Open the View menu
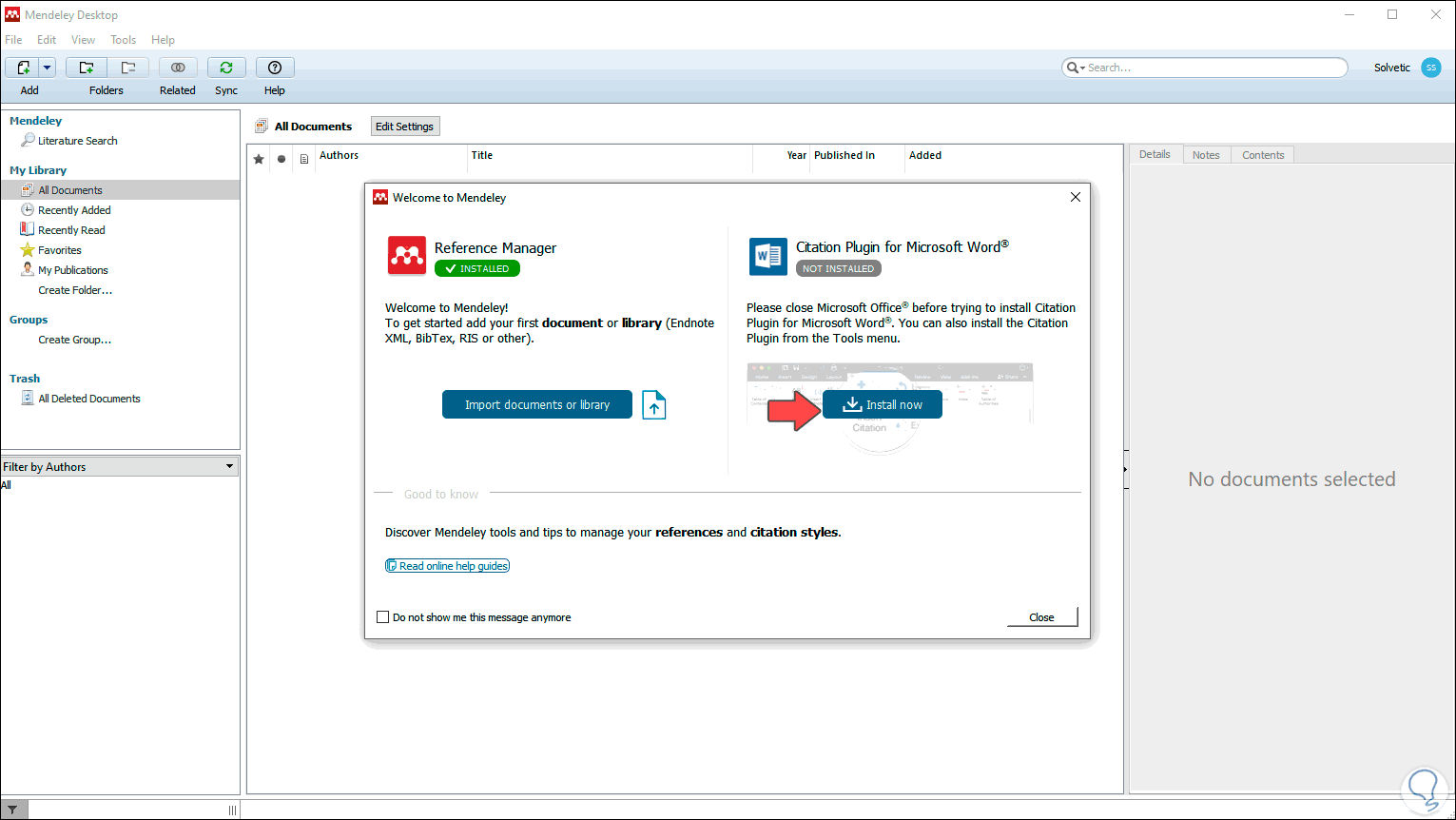Image resolution: width=1456 pixels, height=820 pixels. pyautogui.click(x=84, y=40)
